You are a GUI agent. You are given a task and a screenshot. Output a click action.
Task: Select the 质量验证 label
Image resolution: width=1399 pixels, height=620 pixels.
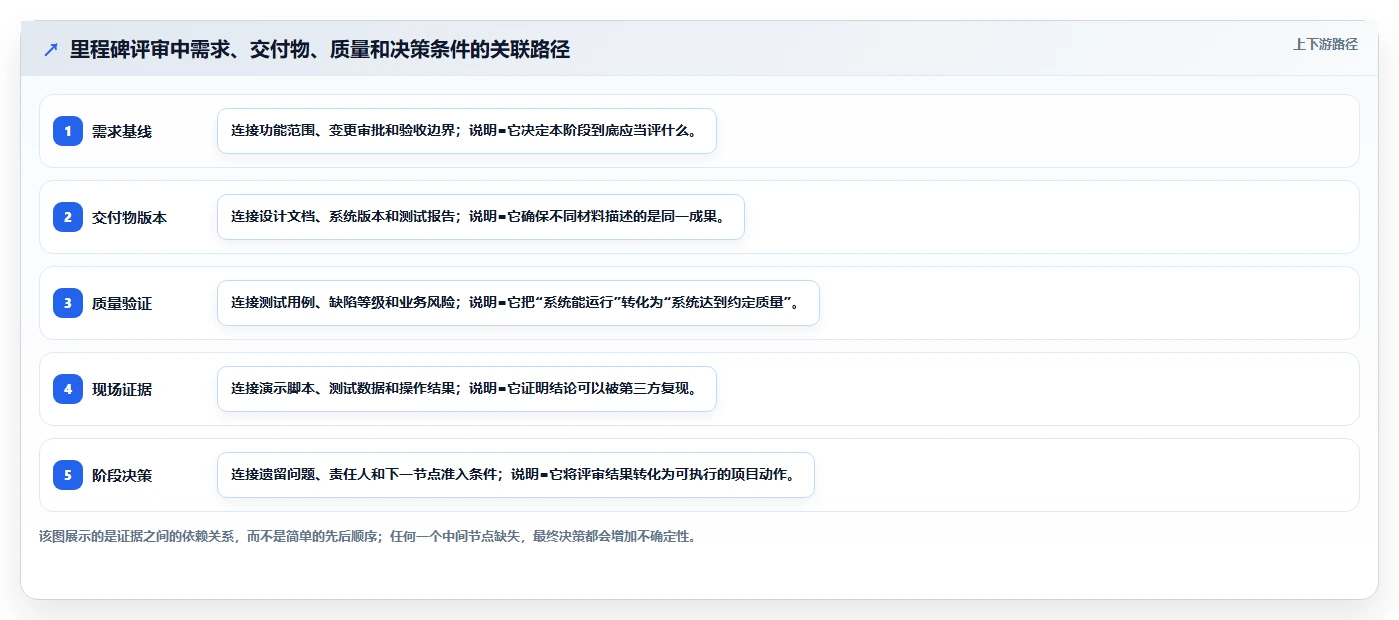pos(122,303)
